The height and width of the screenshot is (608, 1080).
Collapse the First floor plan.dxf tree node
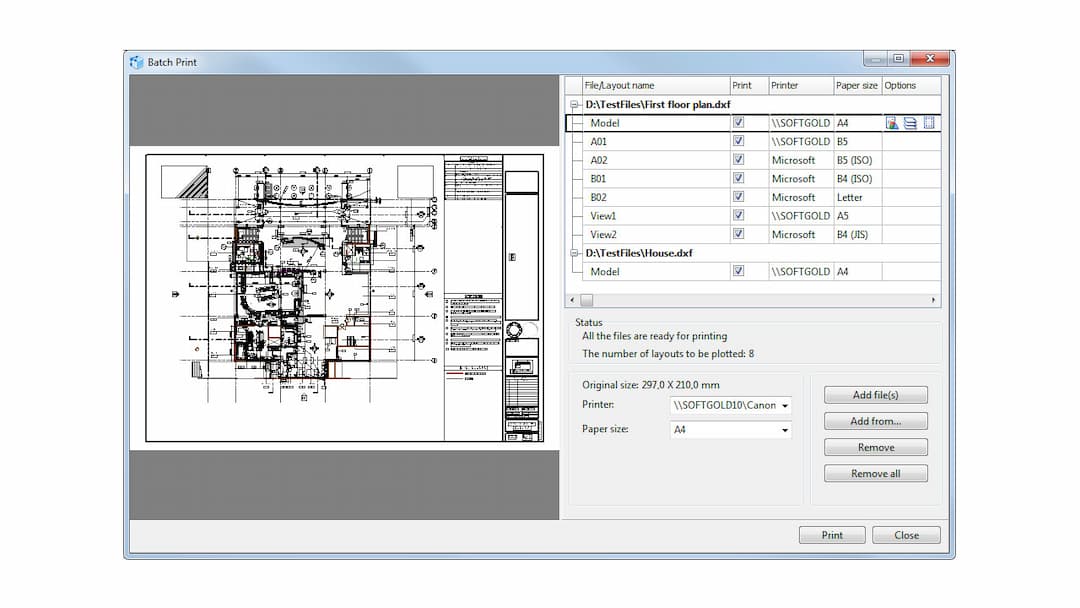tap(575, 104)
